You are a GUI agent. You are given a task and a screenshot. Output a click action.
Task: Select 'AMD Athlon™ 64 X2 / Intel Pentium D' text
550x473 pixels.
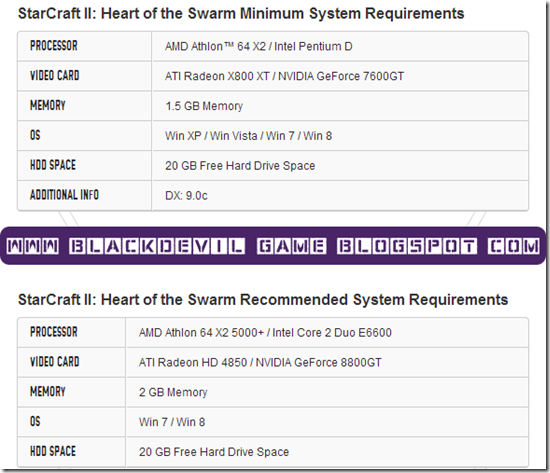tap(259, 46)
